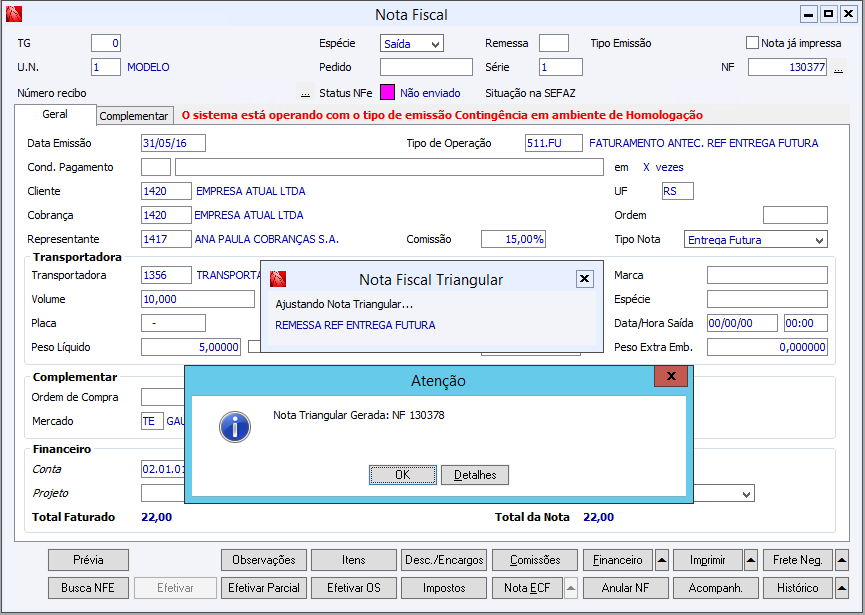Expand the arrow next to the Histórico button
This screenshot has width=865, height=615.
point(841,588)
